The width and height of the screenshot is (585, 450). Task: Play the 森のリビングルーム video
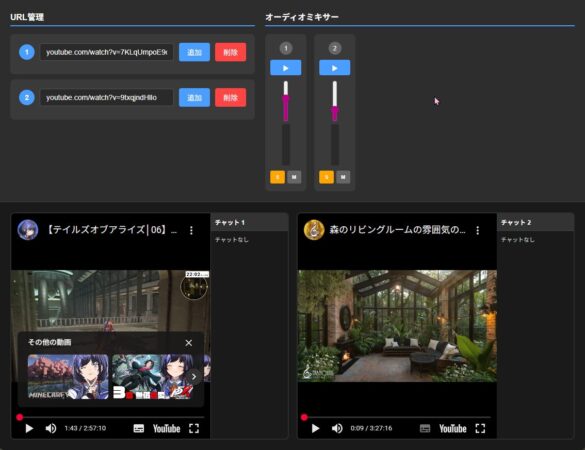[x=315, y=428]
